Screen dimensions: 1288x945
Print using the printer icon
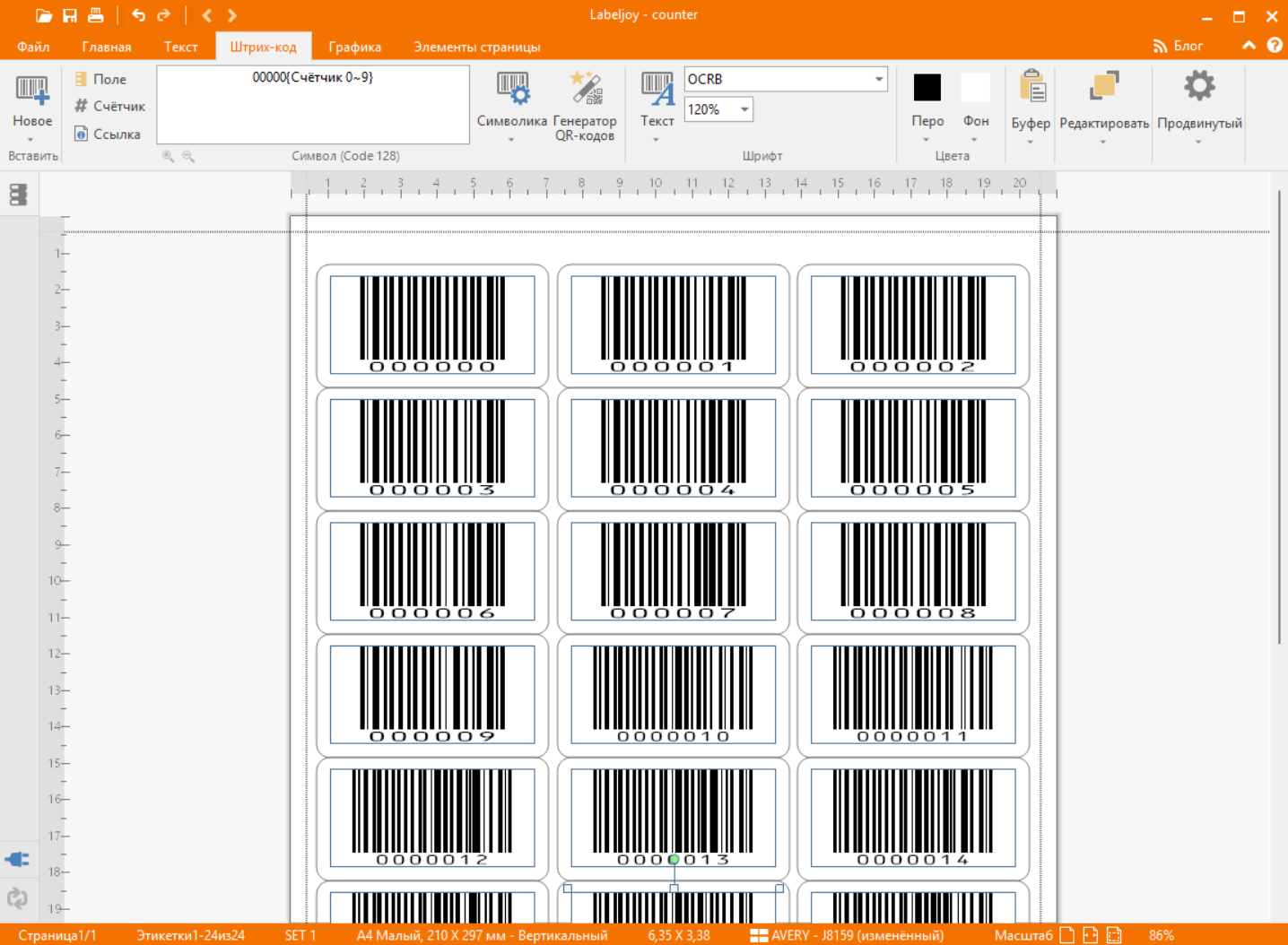pos(96,15)
